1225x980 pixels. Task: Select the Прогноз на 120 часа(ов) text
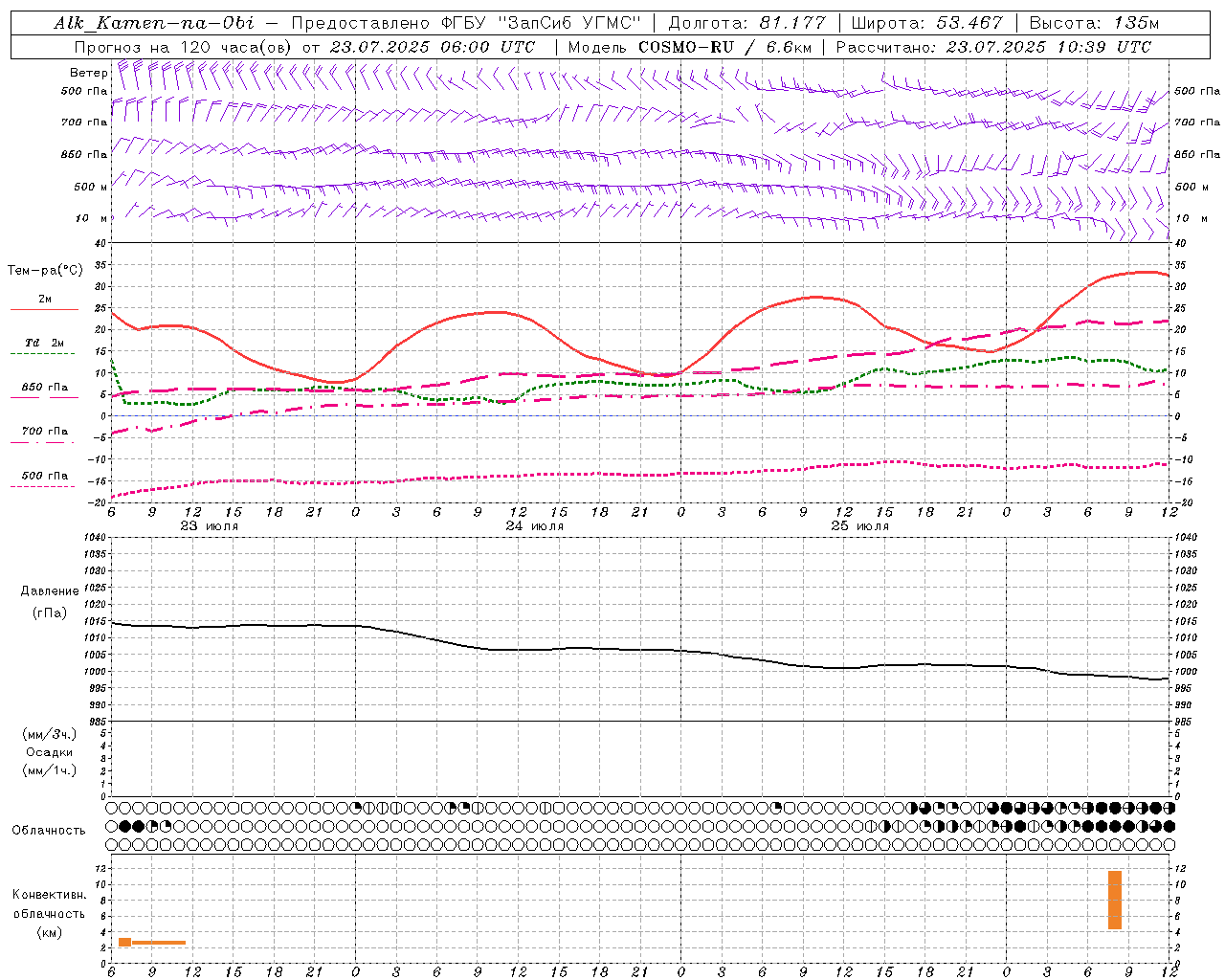click(184, 47)
